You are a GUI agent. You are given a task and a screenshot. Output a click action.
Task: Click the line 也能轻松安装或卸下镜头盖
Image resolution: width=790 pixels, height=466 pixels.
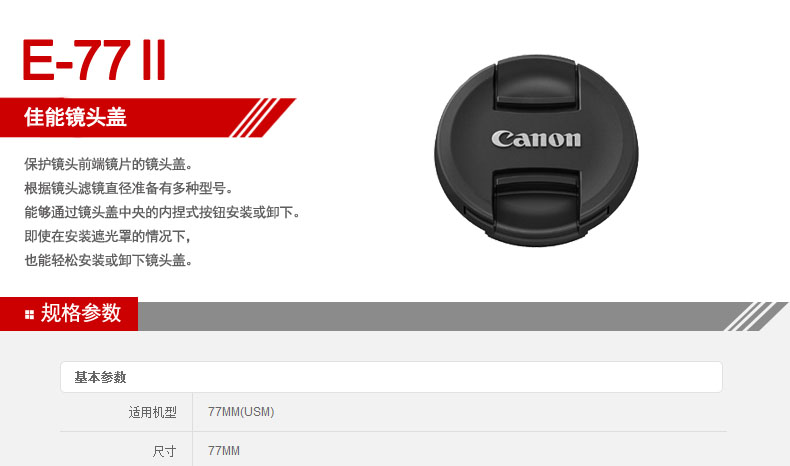pos(108,260)
